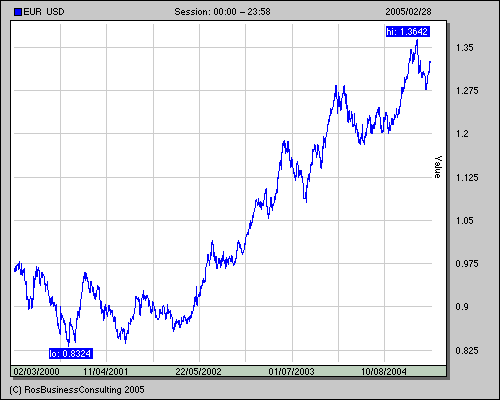
Task: Click the 11/04/2001 date axis label
Action: 105,371
